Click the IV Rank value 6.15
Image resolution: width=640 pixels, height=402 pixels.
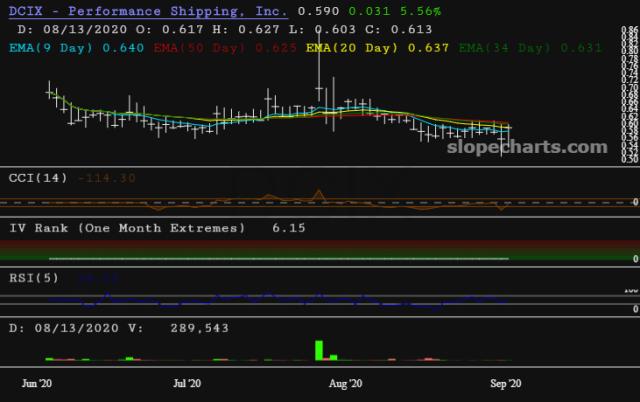pyautogui.click(x=289, y=228)
